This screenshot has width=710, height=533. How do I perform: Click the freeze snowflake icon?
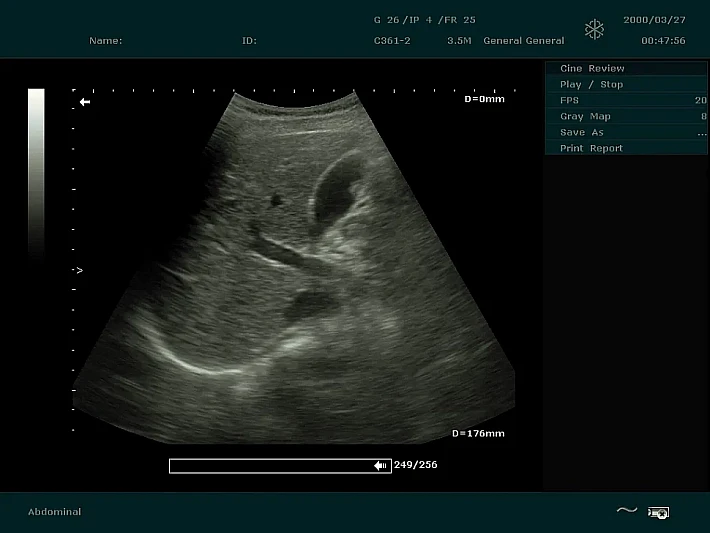click(x=595, y=30)
